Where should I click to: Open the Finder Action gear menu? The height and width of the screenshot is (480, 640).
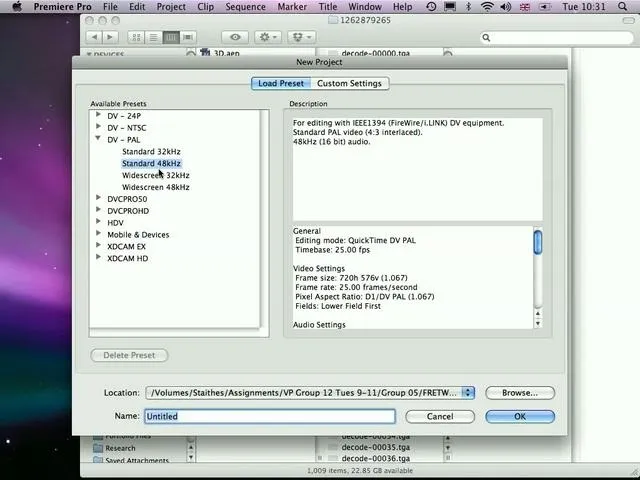coord(268,38)
